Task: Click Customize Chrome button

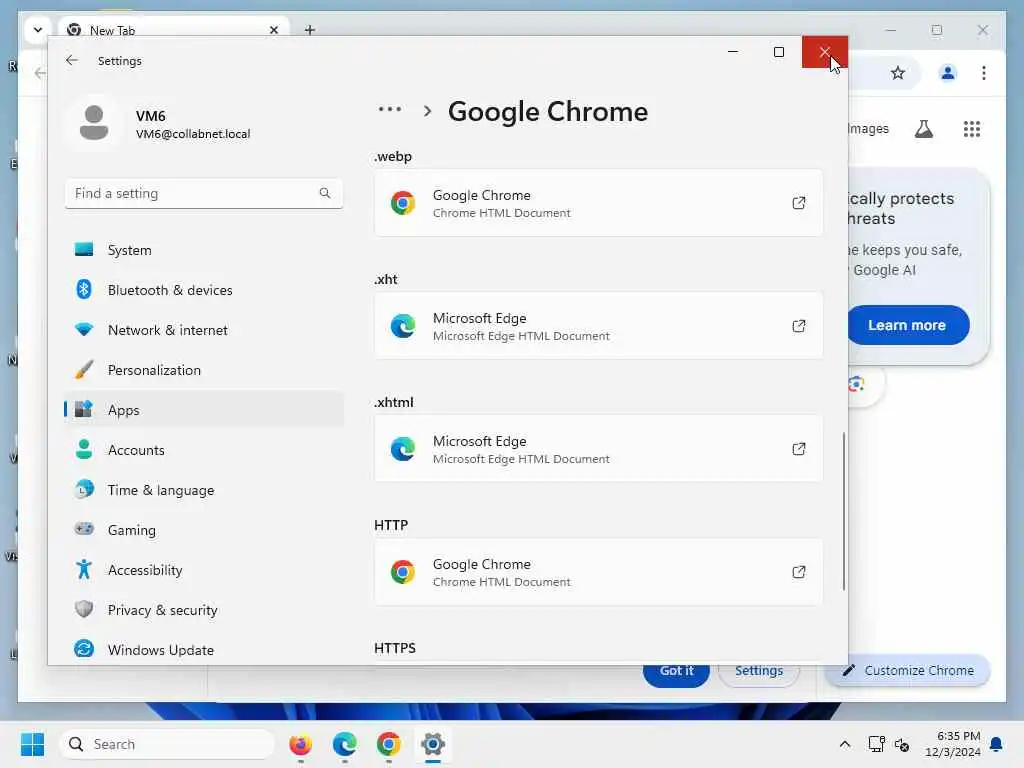Action: [x=908, y=671]
